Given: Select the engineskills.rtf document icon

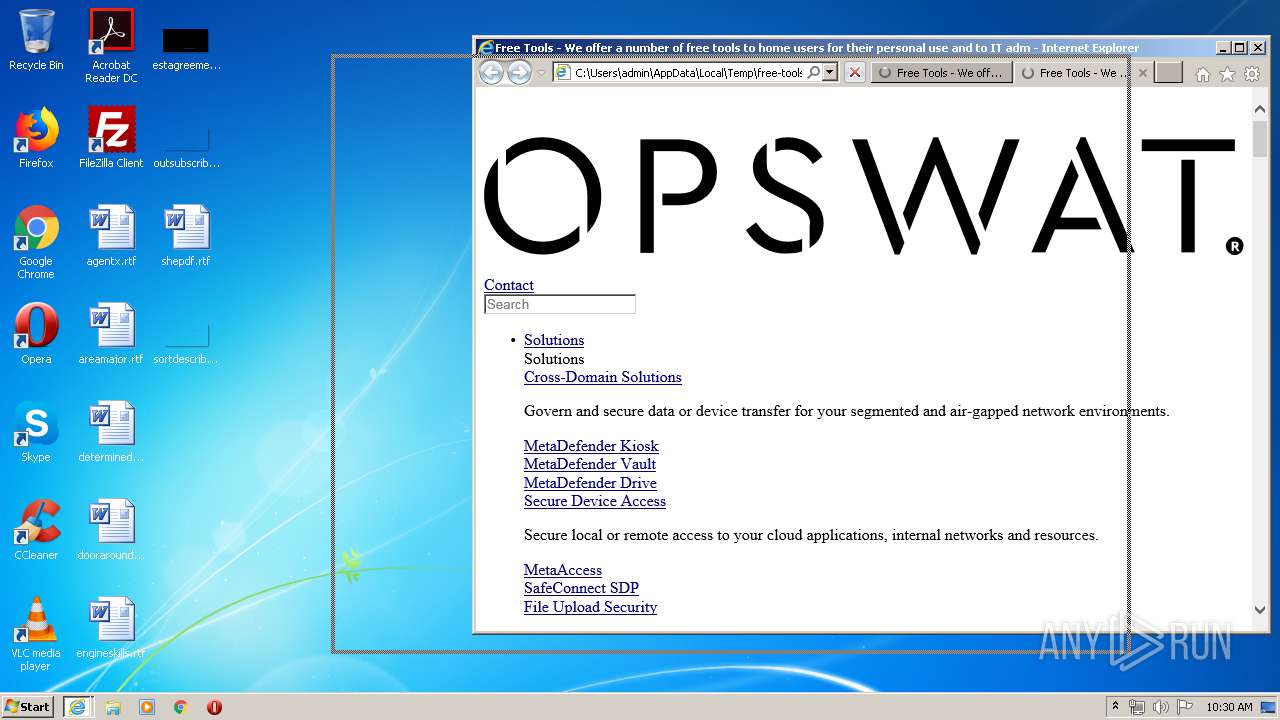Looking at the screenshot, I should (x=111, y=628).
